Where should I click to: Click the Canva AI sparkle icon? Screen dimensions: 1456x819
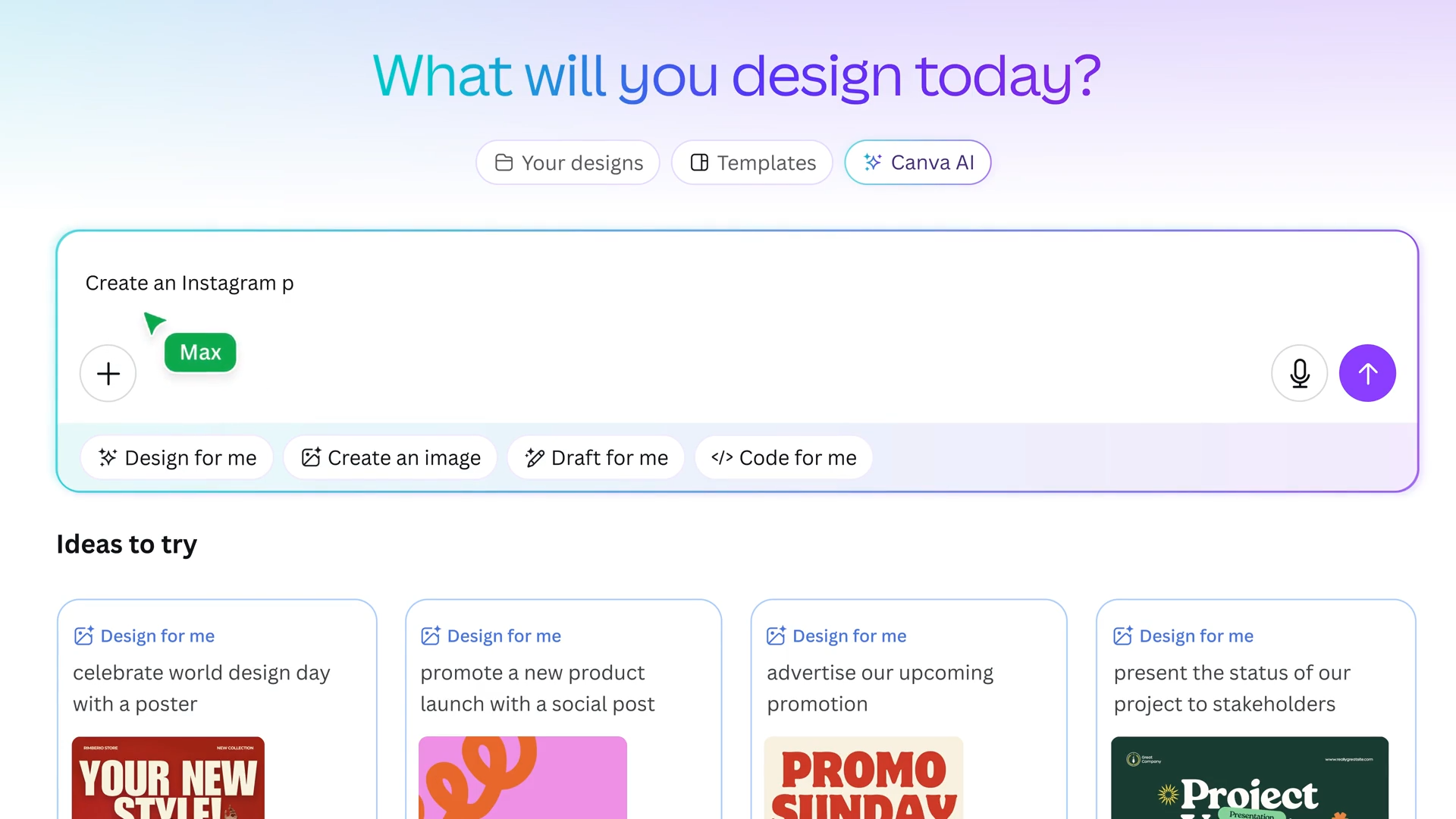coord(872,162)
